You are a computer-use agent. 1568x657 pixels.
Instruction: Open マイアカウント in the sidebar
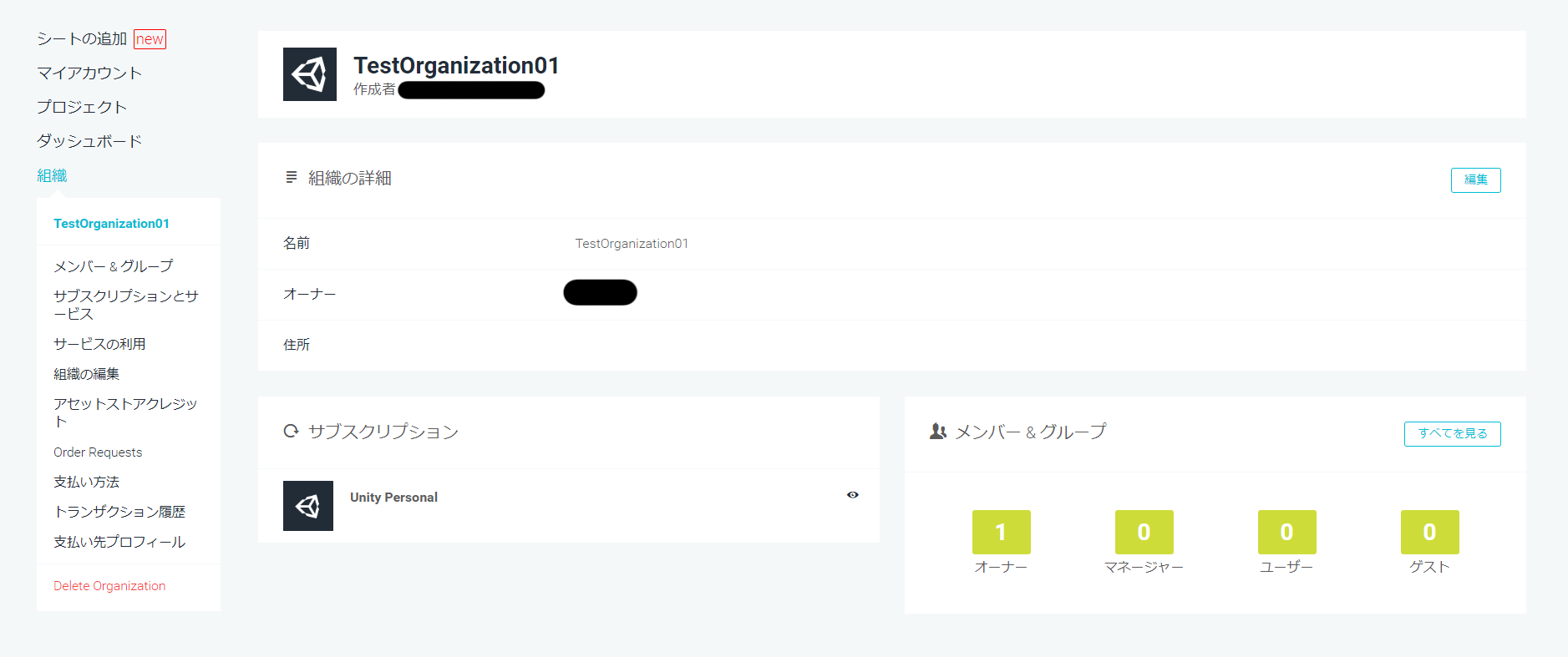[89, 73]
